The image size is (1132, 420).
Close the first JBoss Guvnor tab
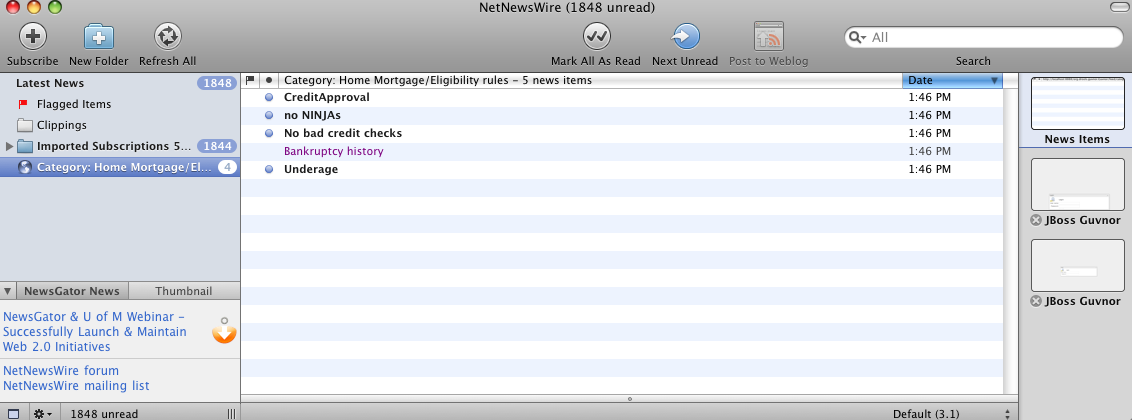(x=1037, y=220)
